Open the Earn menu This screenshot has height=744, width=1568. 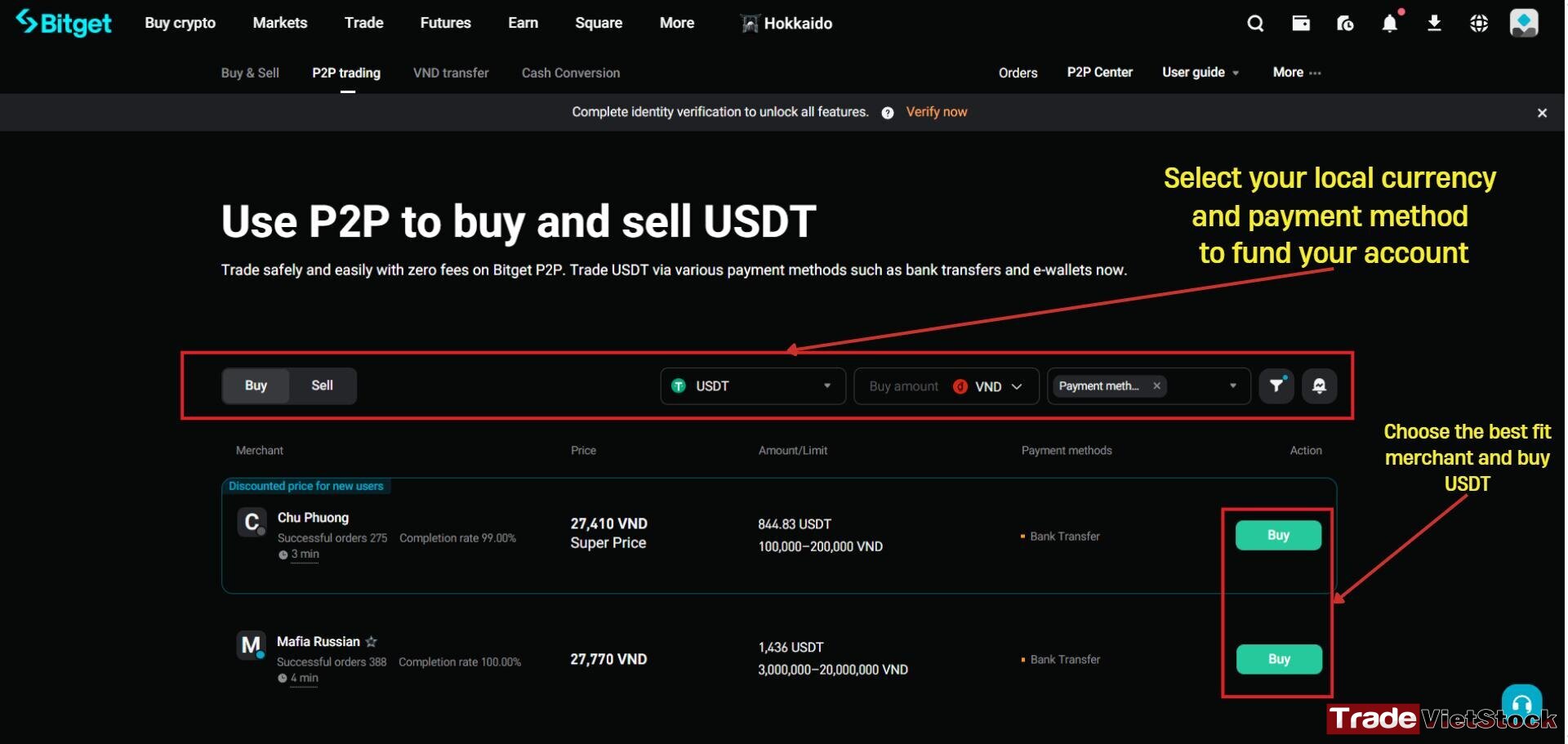[x=523, y=23]
